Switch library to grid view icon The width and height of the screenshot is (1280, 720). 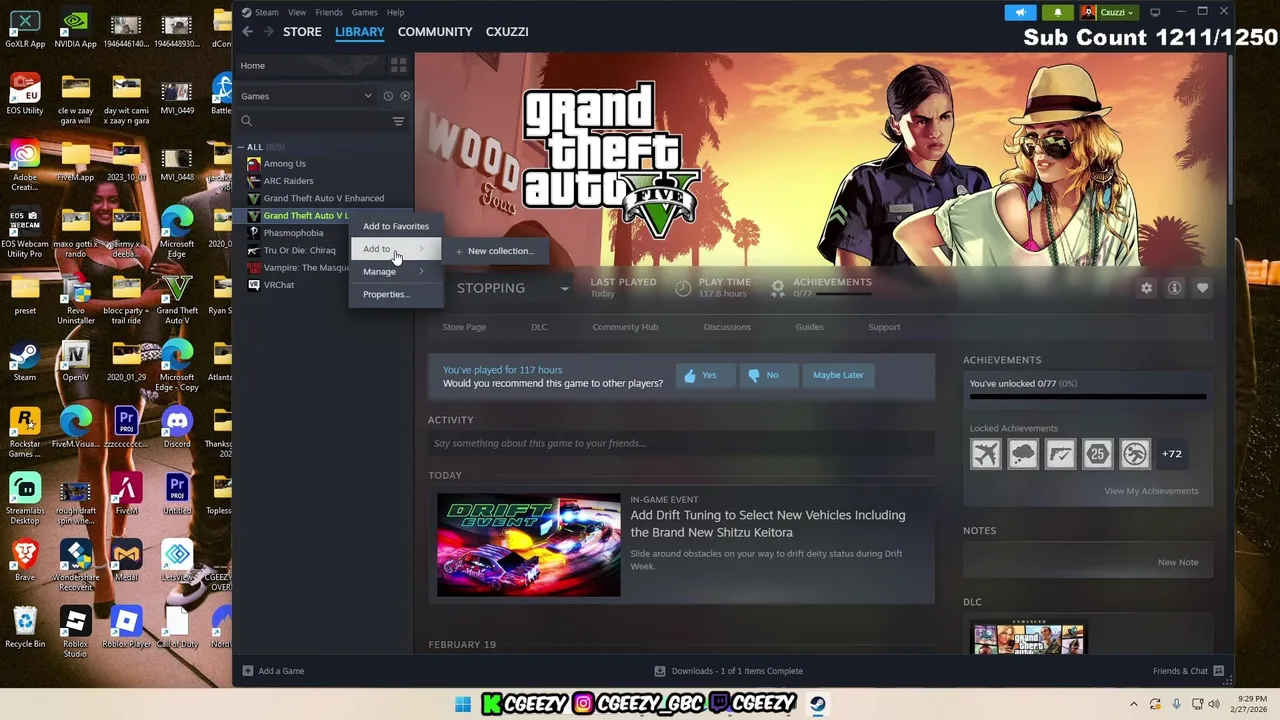pyautogui.click(x=398, y=66)
